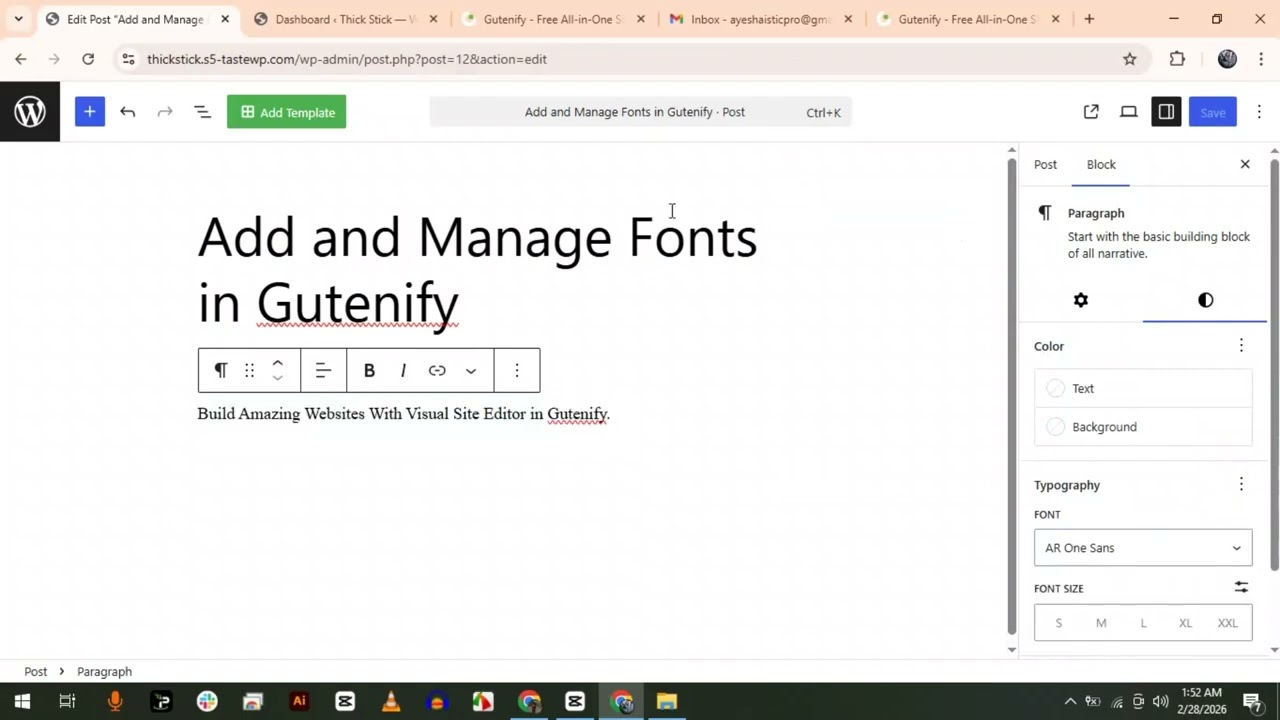Click the address bar URL

click(x=346, y=59)
